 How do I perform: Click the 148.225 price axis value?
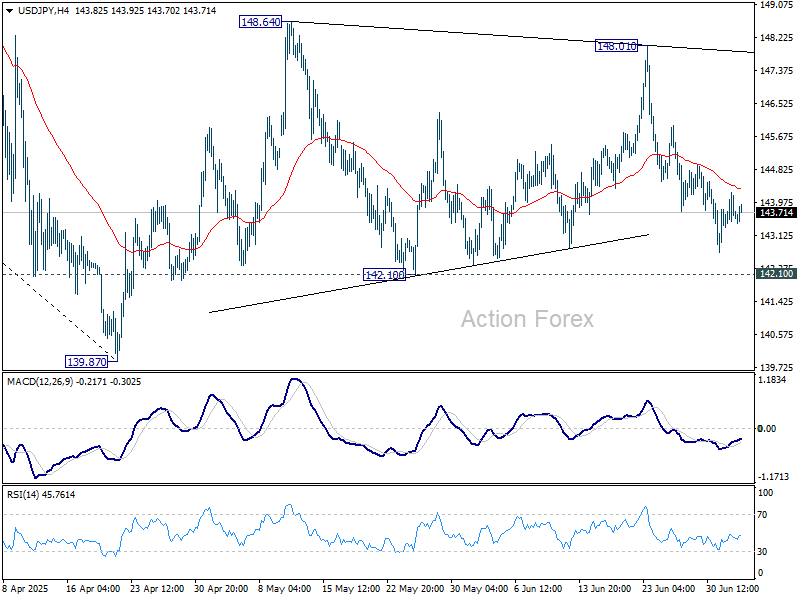(x=777, y=38)
